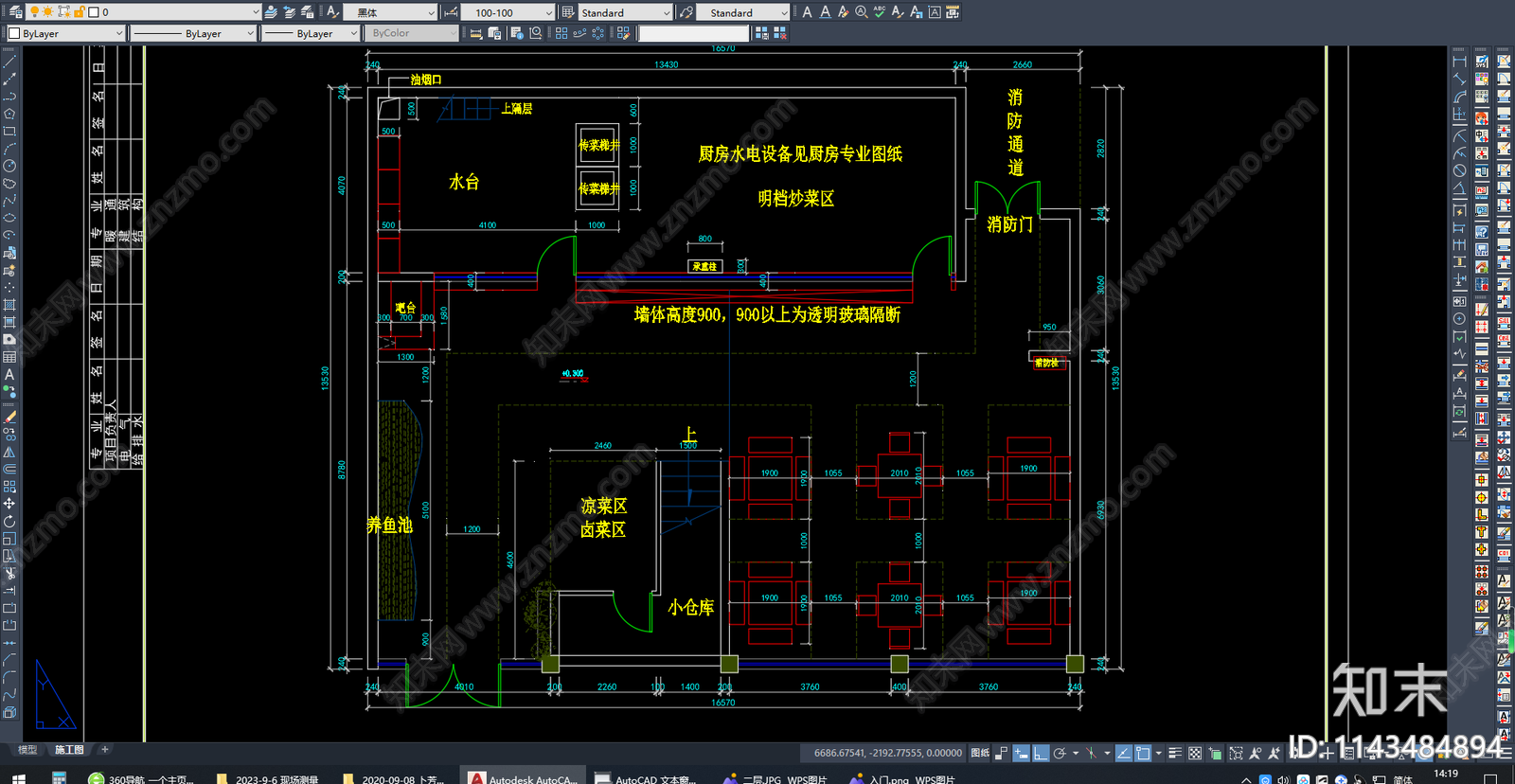The image size is (1515, 784).
Task: Toggle Ortho Mode in status bar
Action: tap(1041, 754)
